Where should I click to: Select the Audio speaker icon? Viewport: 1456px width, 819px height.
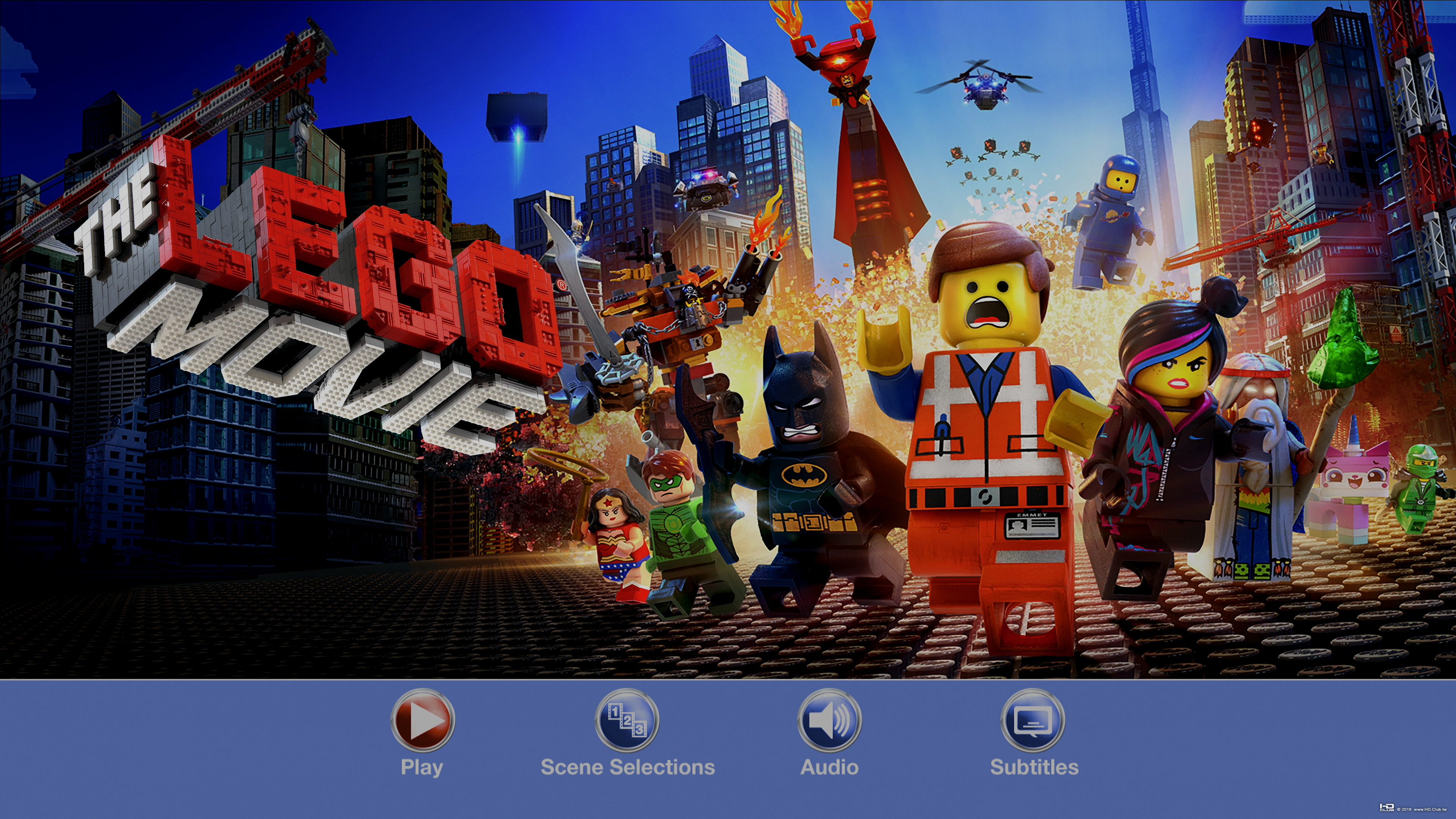pyautogui.click(x=829, y=720)
